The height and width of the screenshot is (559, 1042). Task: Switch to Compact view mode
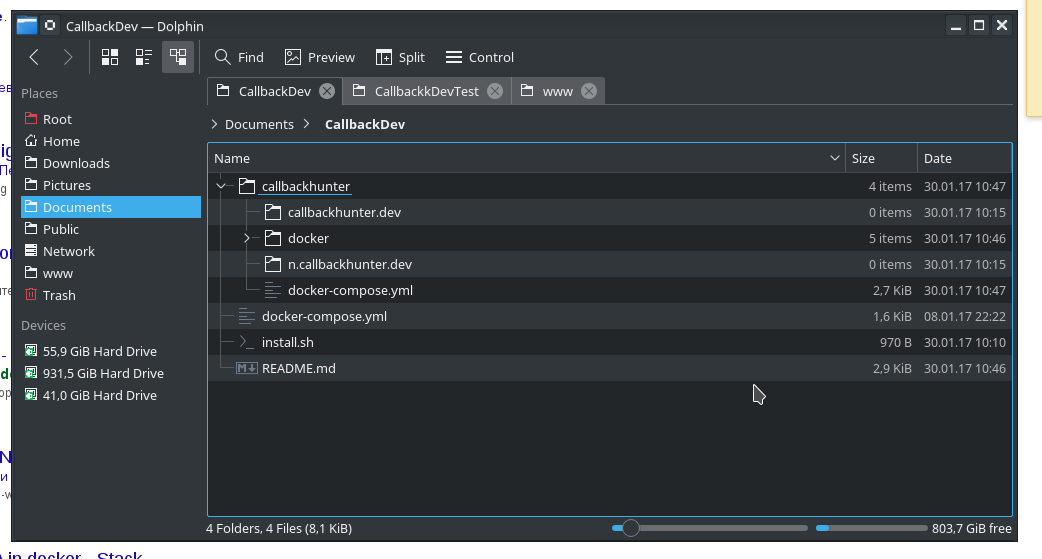point(144,57)
